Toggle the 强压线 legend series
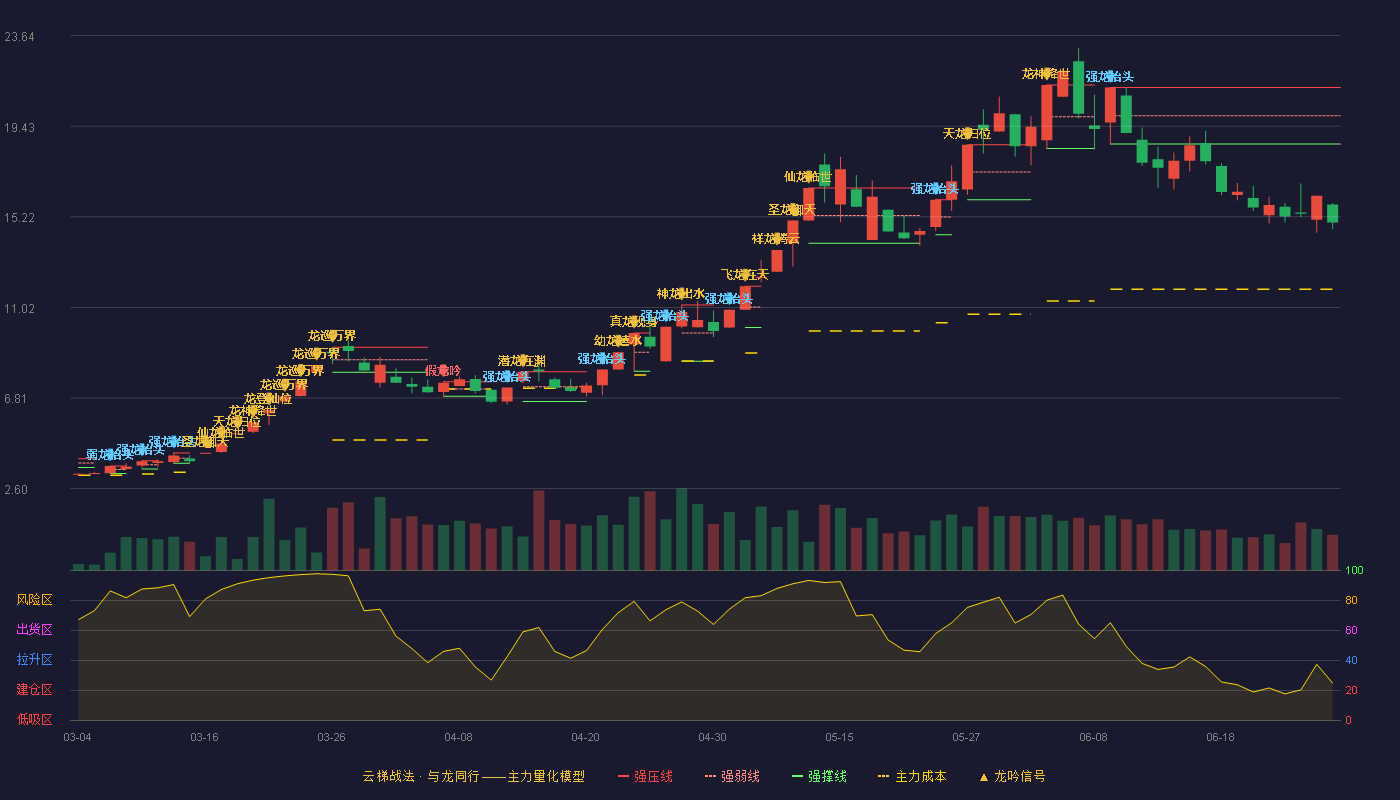Viewport: 1400px width, 800px height. [x=645, y=776]
